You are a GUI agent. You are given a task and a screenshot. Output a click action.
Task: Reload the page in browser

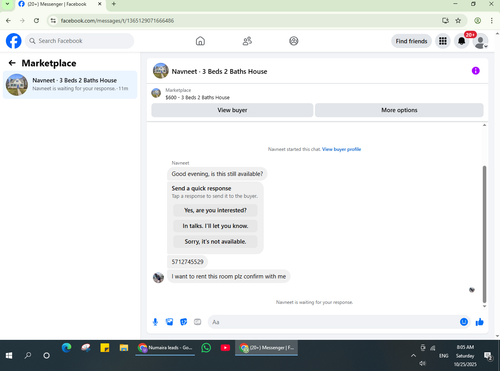tap(36, 21)
